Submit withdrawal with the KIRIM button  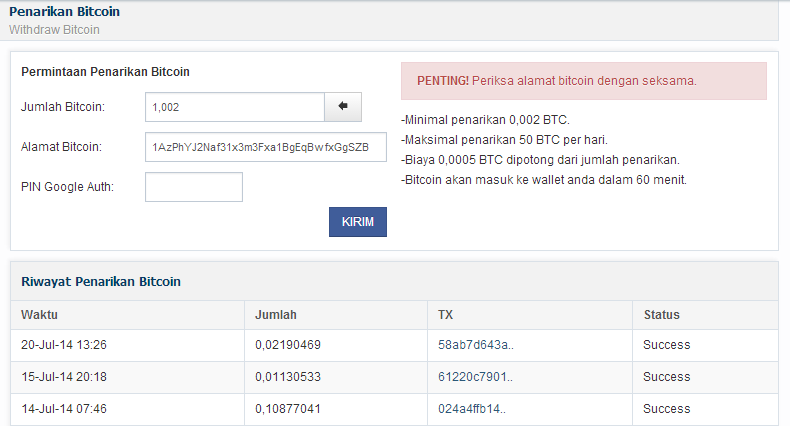click(358, 222)
